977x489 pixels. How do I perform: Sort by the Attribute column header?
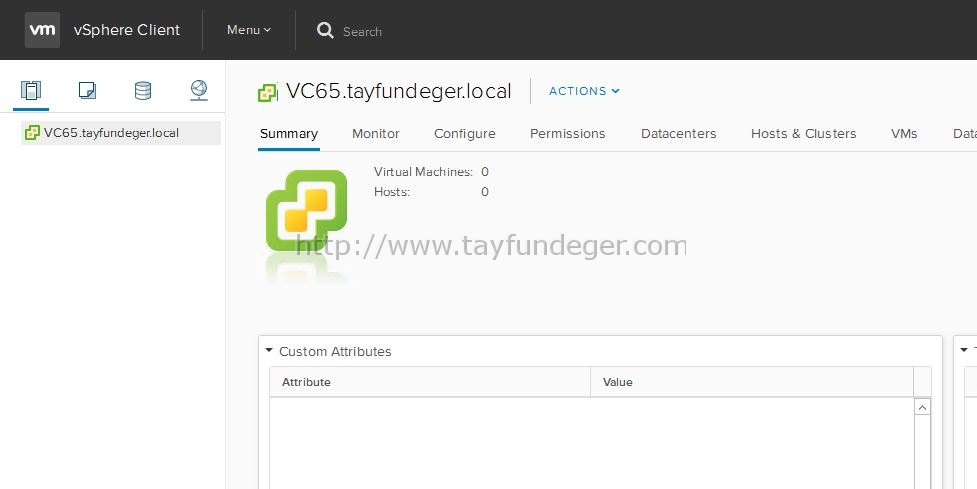pyautogui.click(x=430, y=382)
